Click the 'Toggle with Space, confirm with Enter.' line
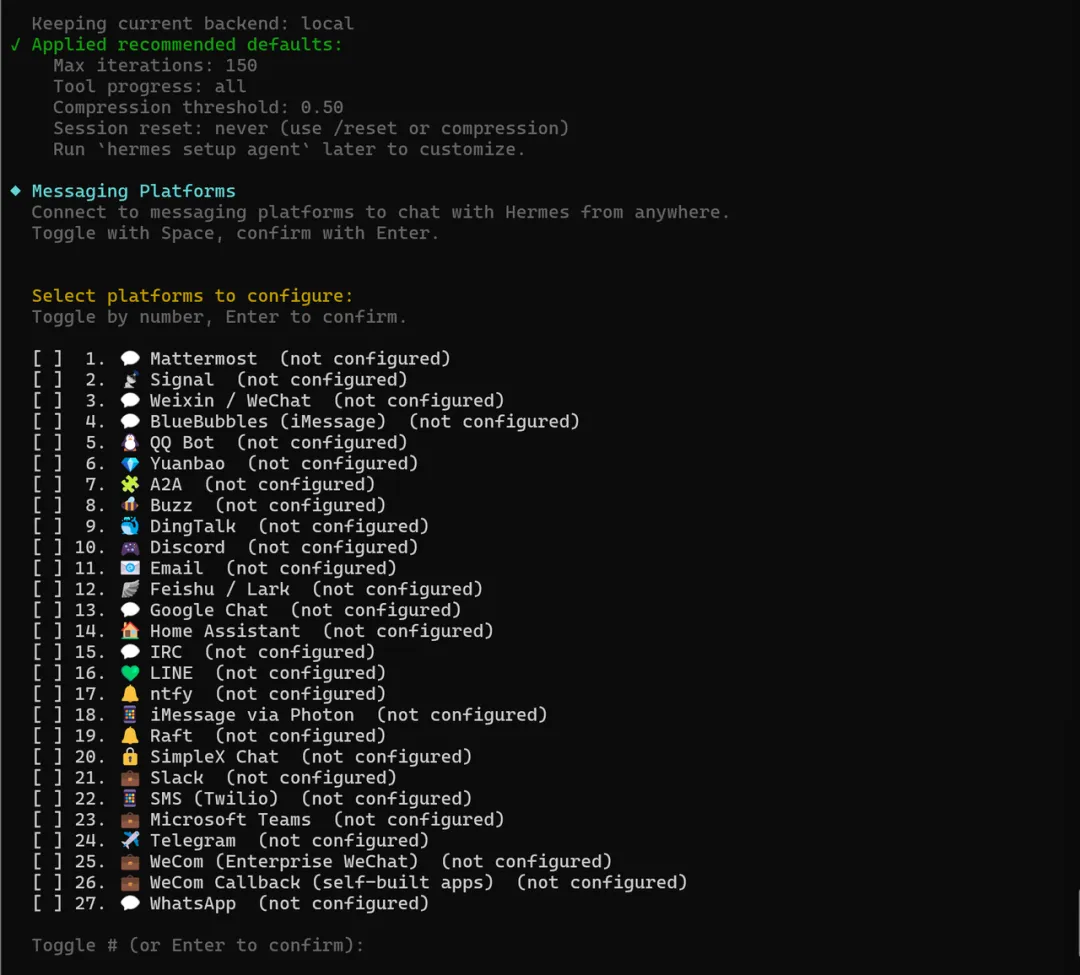Viewport: 1080px width, 975px height. point(235,233)
